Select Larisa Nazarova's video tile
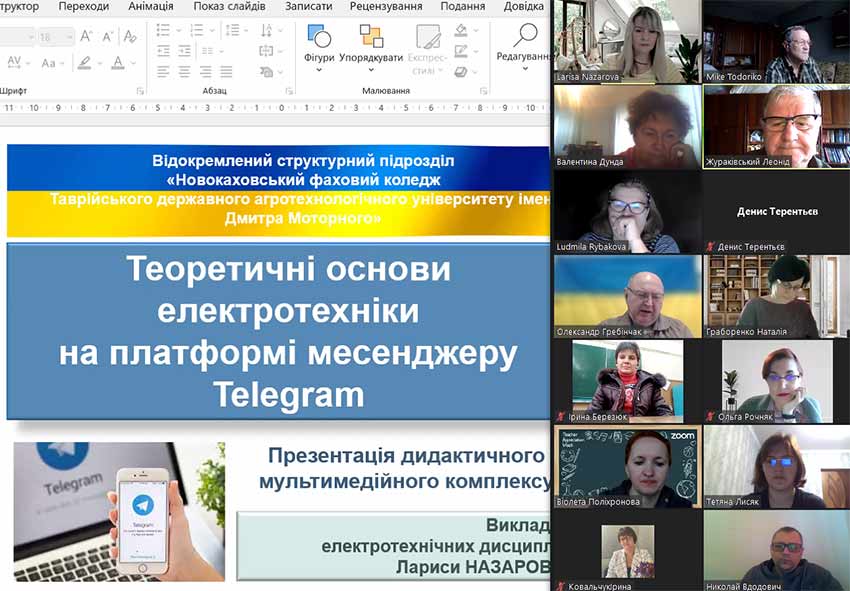The height and width of the screenshot is (591, 850). click(626, 41)
